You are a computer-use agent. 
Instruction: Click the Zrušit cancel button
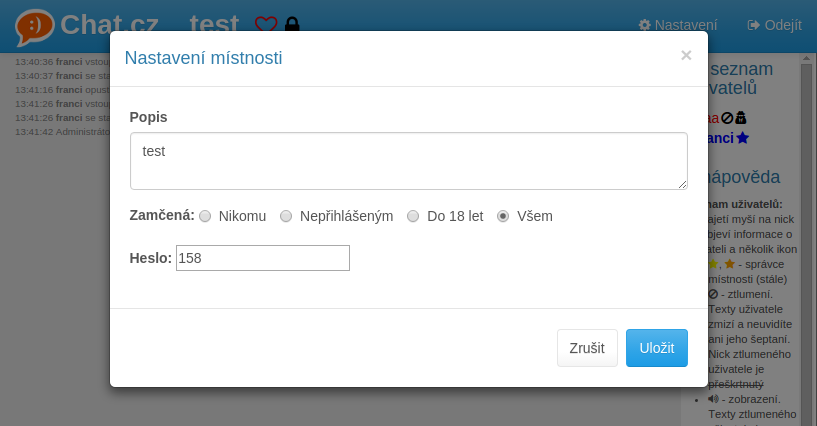[x=587, y=348]
